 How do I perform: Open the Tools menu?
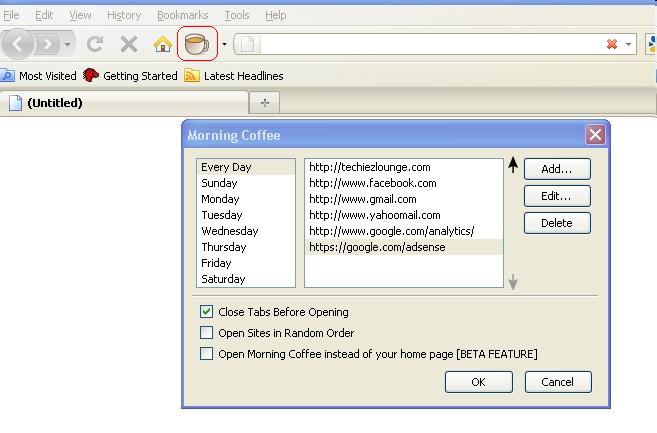coord(237,15)
